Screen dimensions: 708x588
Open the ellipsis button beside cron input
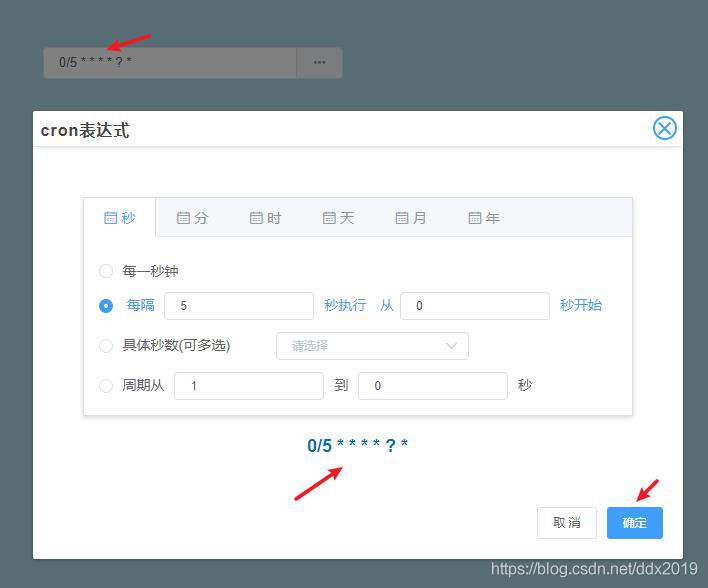pos(319,62)
